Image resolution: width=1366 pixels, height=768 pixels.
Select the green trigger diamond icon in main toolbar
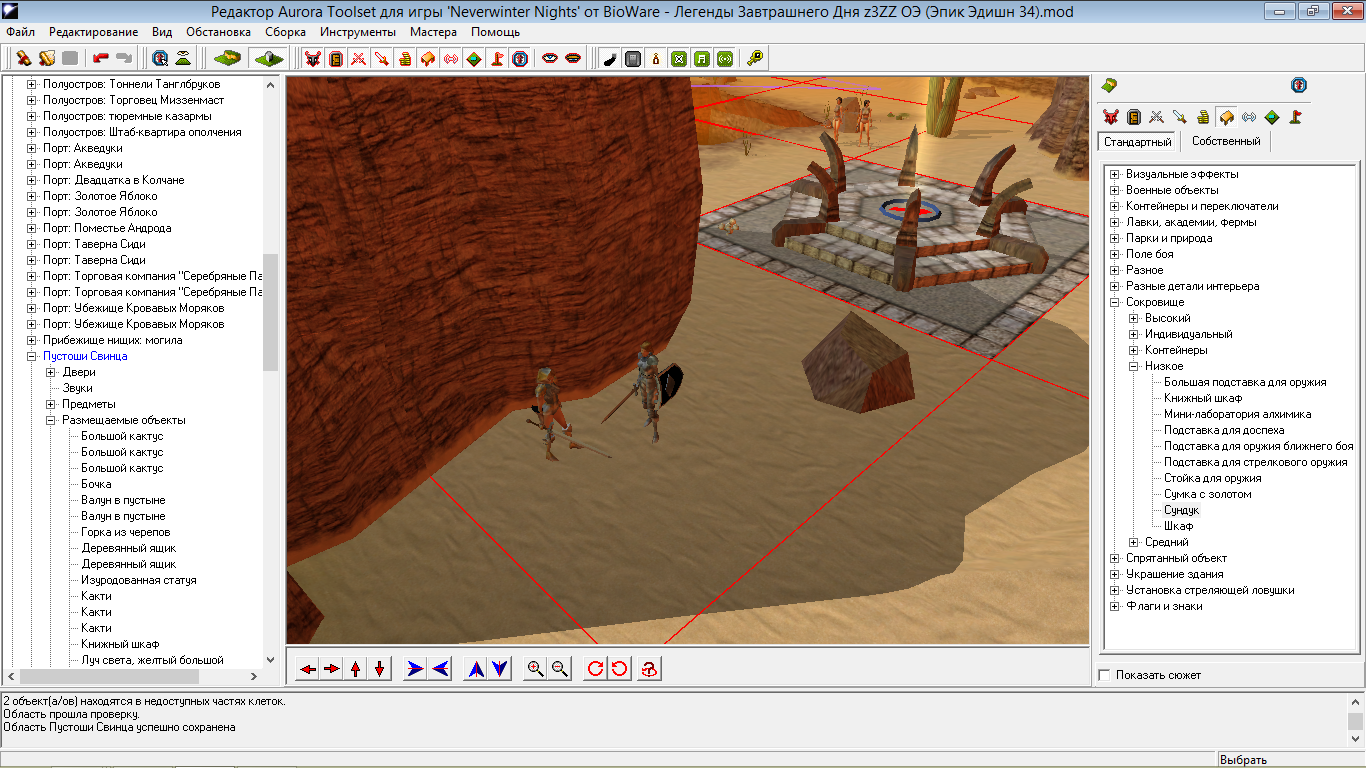pyautogui.click(x=474, y=59)
